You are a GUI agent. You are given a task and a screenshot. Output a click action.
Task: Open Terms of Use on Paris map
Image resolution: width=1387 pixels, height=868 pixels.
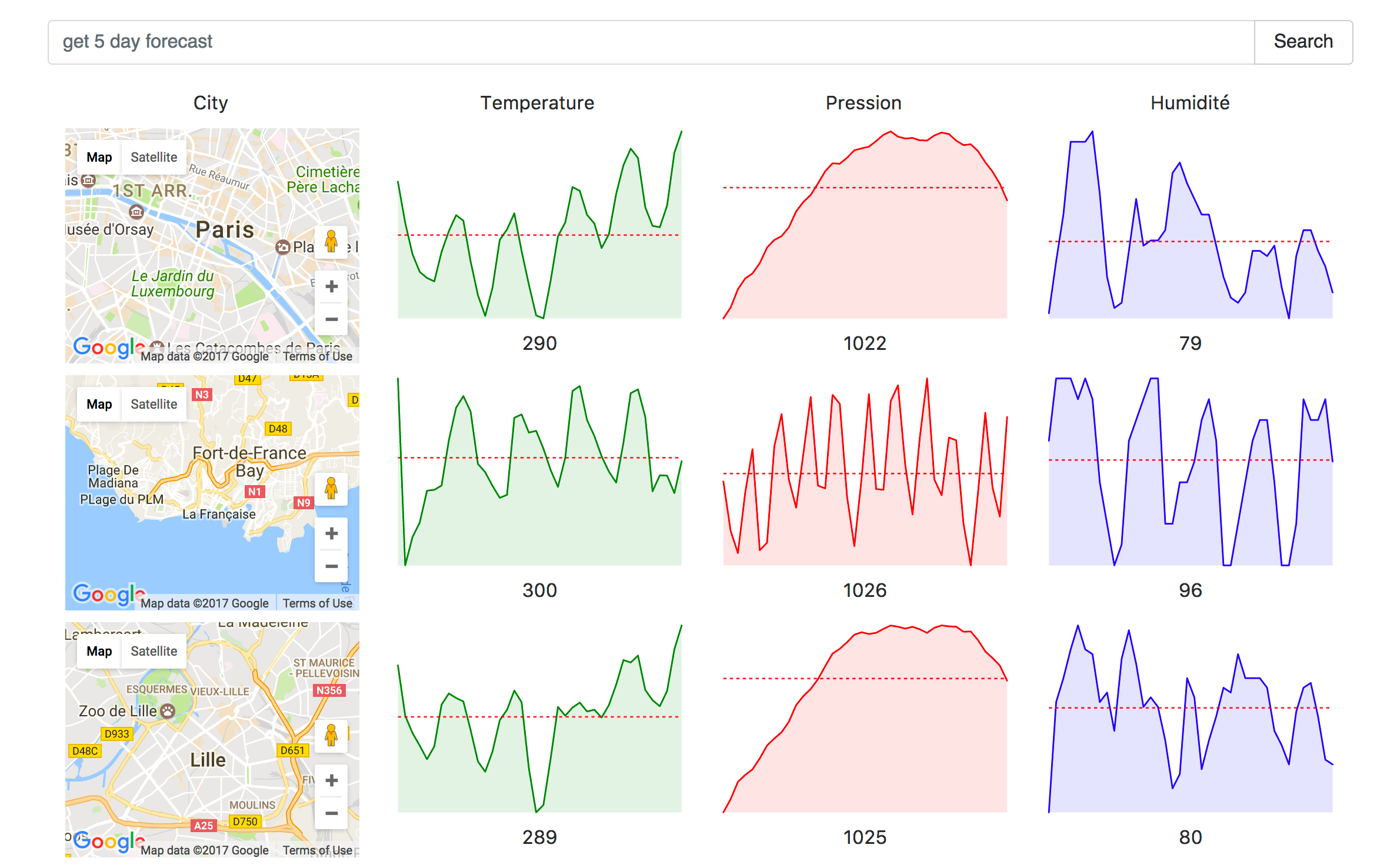click(317, 356)
